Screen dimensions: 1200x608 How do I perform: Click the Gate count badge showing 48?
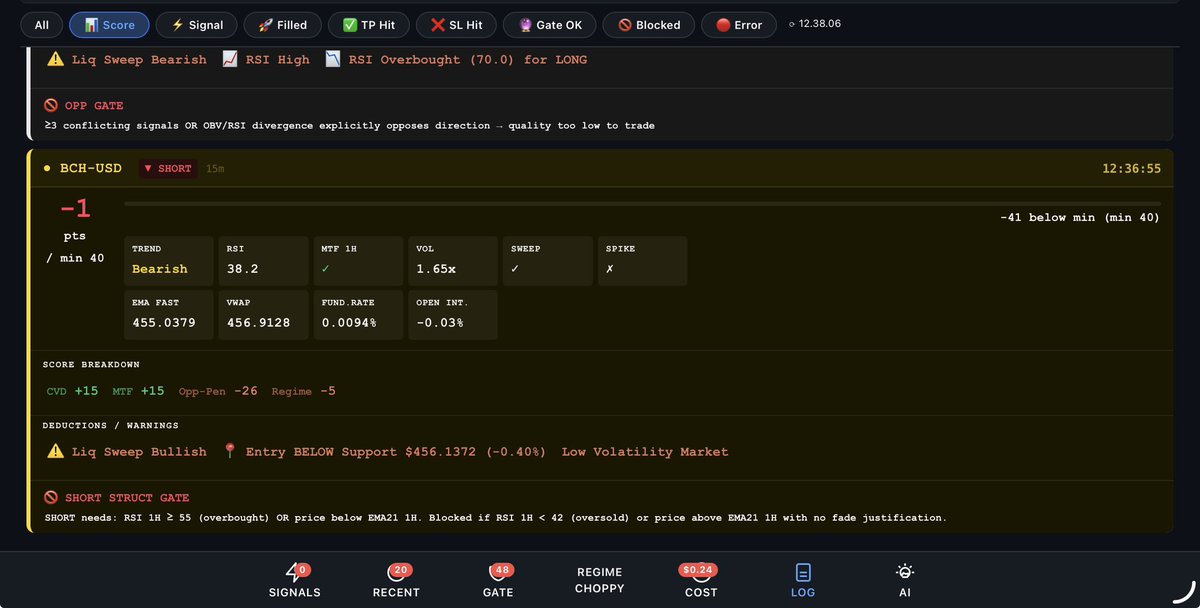point(502,569)
